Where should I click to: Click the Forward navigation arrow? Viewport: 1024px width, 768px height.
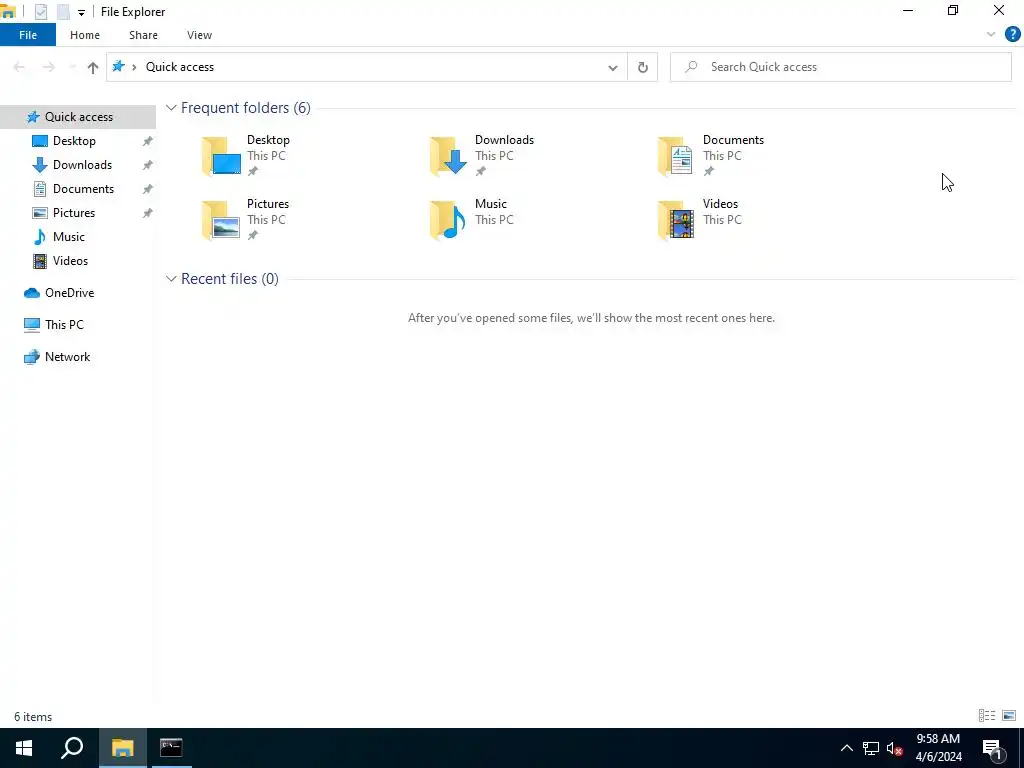coord(48,67)
